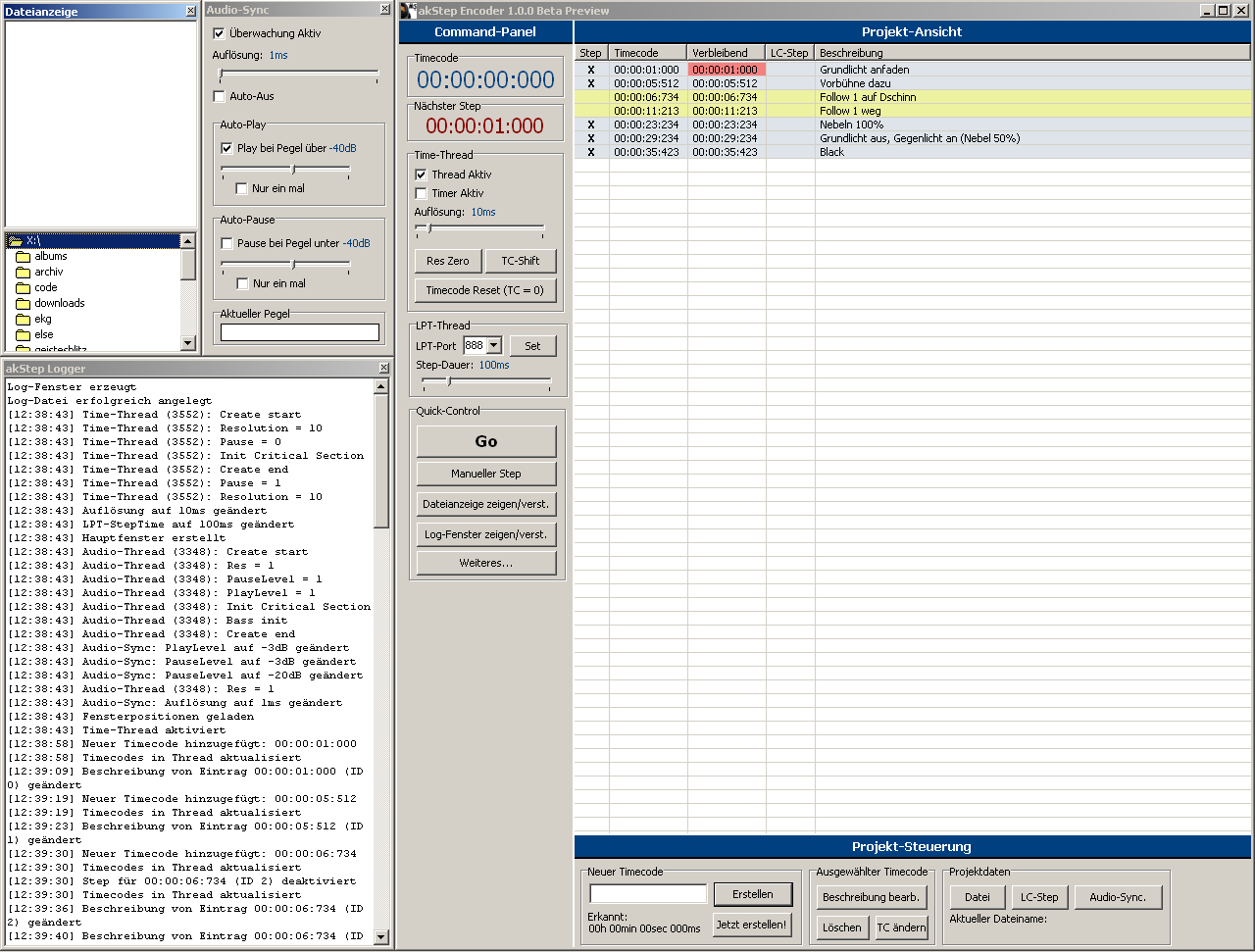The height and width of the screenshot is (952, 1255).
Task: Select row 'Grundlicht anfaden'
Action: (x=913, y=70)
